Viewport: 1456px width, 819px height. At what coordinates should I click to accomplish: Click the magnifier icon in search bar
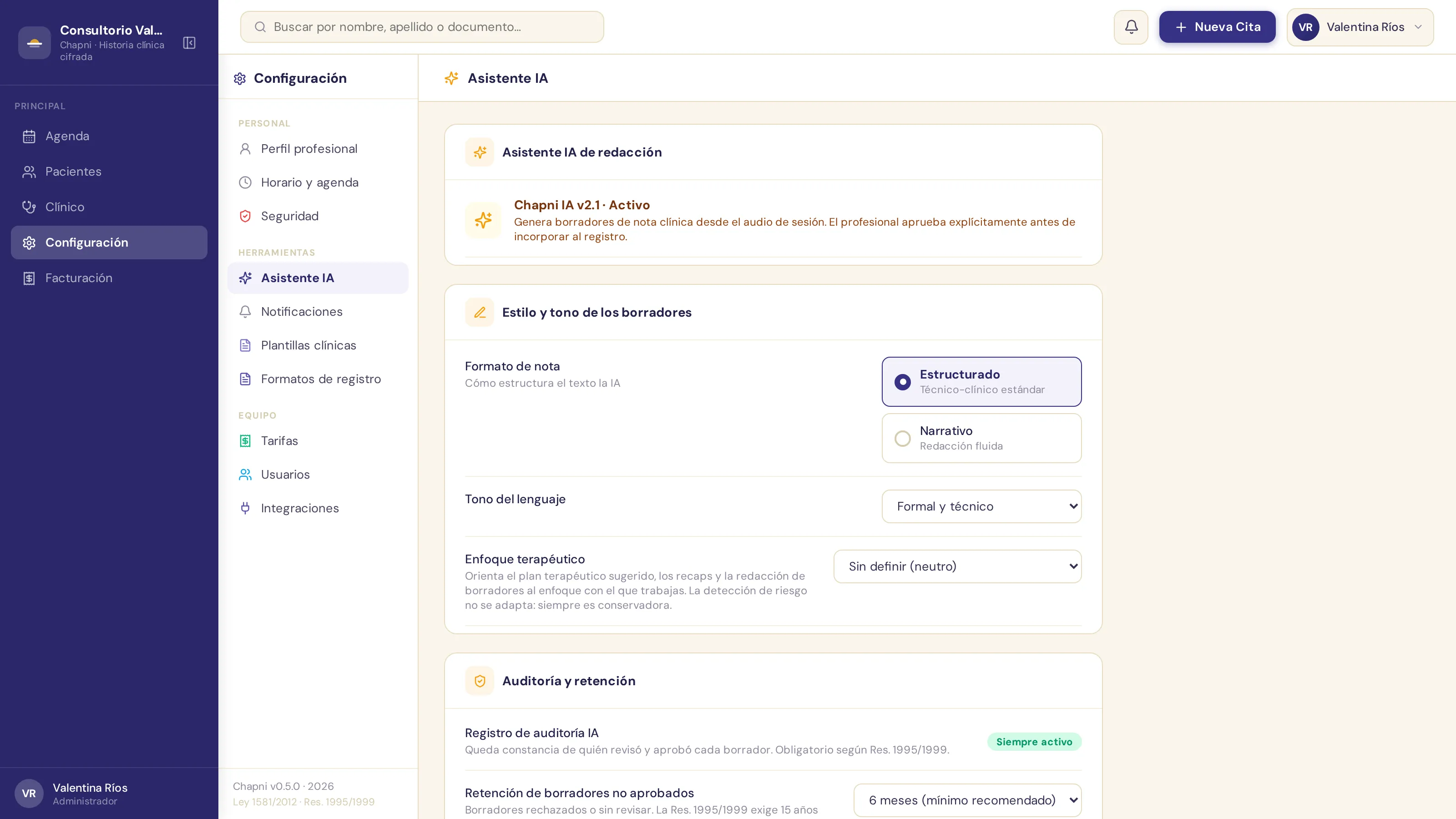pos(260,27)
